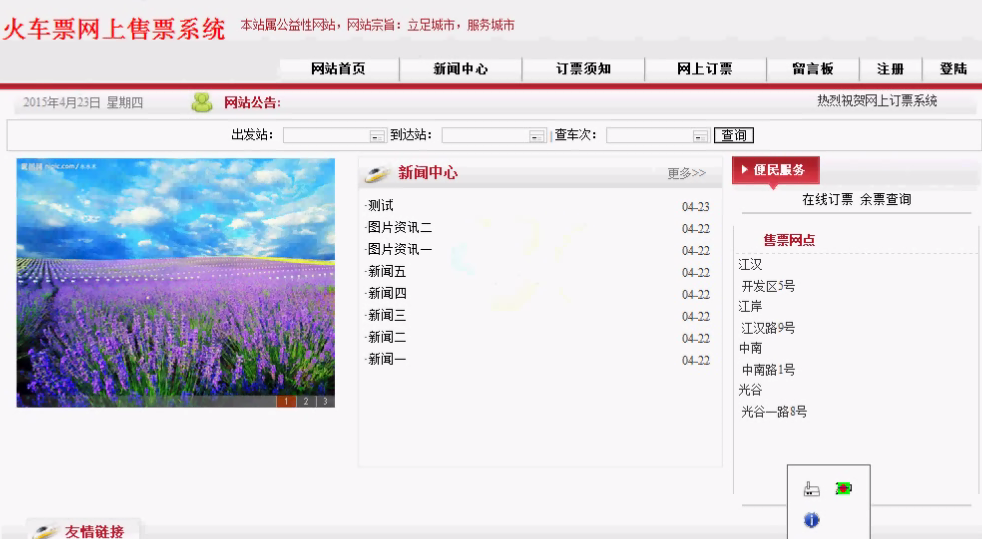Click the 友情链接 section heading
The image size is (982, 539).
pyautogui.click(x=95, y=531)
